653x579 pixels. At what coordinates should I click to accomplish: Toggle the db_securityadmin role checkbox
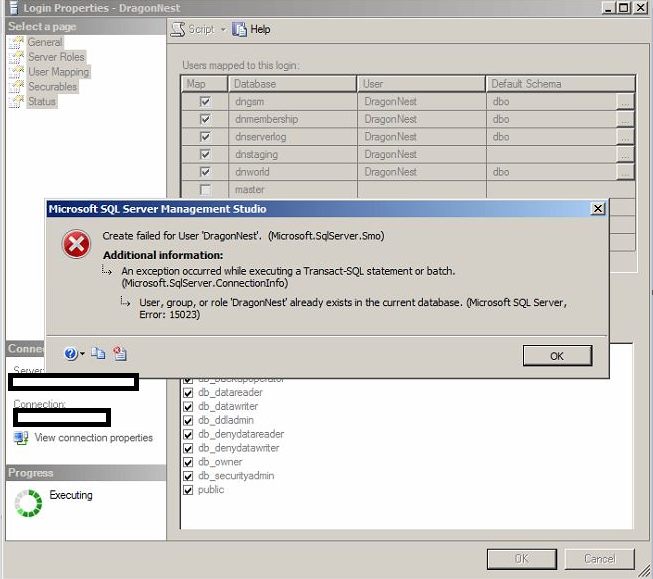[188, 476]
